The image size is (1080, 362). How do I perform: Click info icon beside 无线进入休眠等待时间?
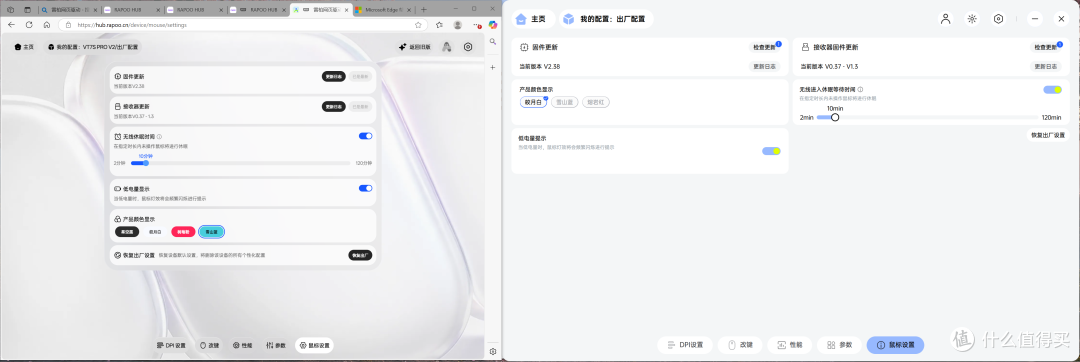click(x=861, y=89)
